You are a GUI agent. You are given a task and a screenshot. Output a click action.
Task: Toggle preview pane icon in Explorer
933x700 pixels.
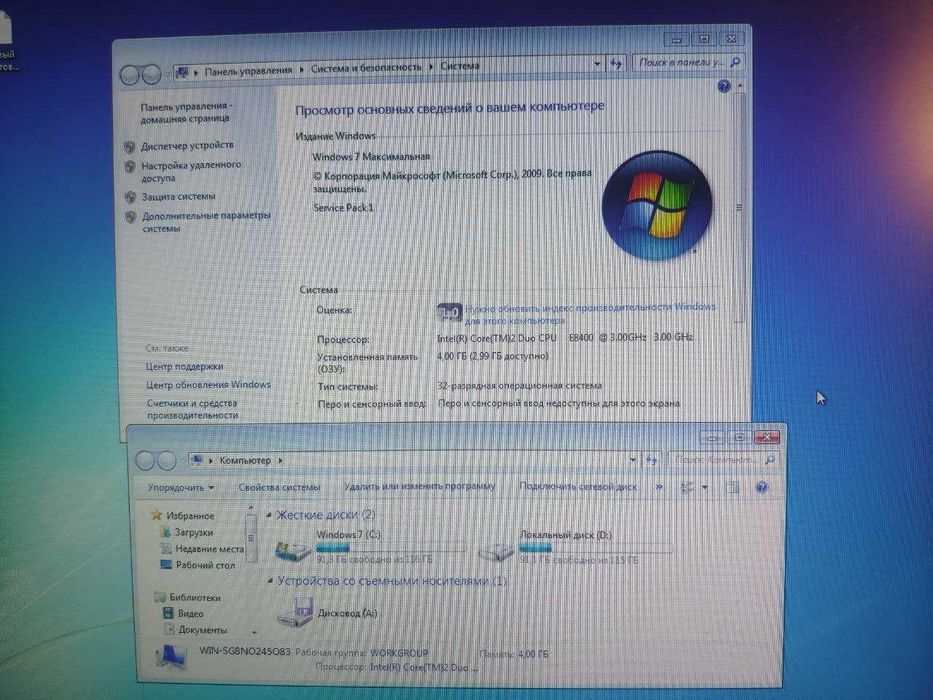tap(732, 488)
